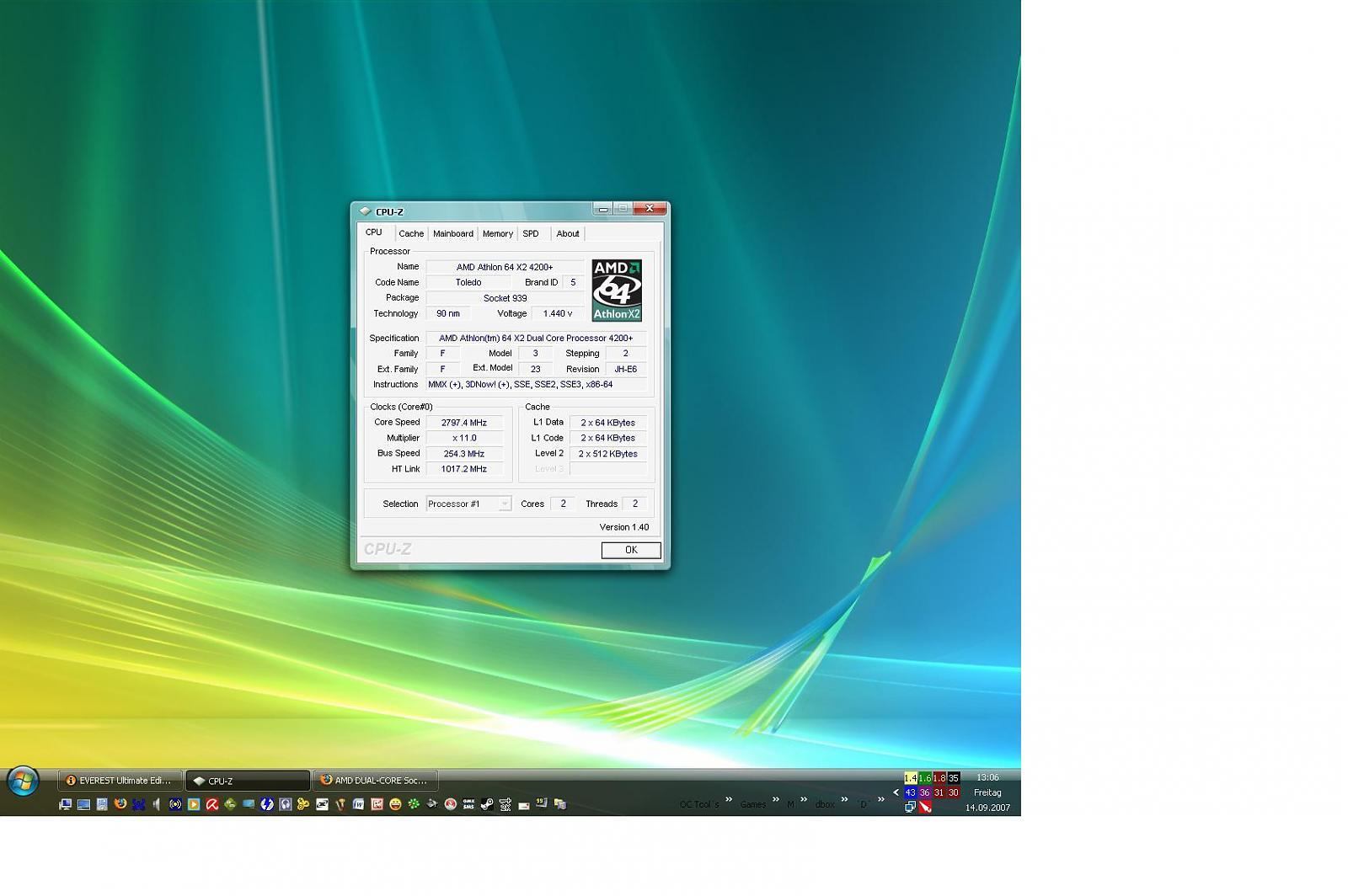Image resolution: width=1348 pixels, height=896 pixels.
Task: Click the processor Name field
Action: click(505, 267)
